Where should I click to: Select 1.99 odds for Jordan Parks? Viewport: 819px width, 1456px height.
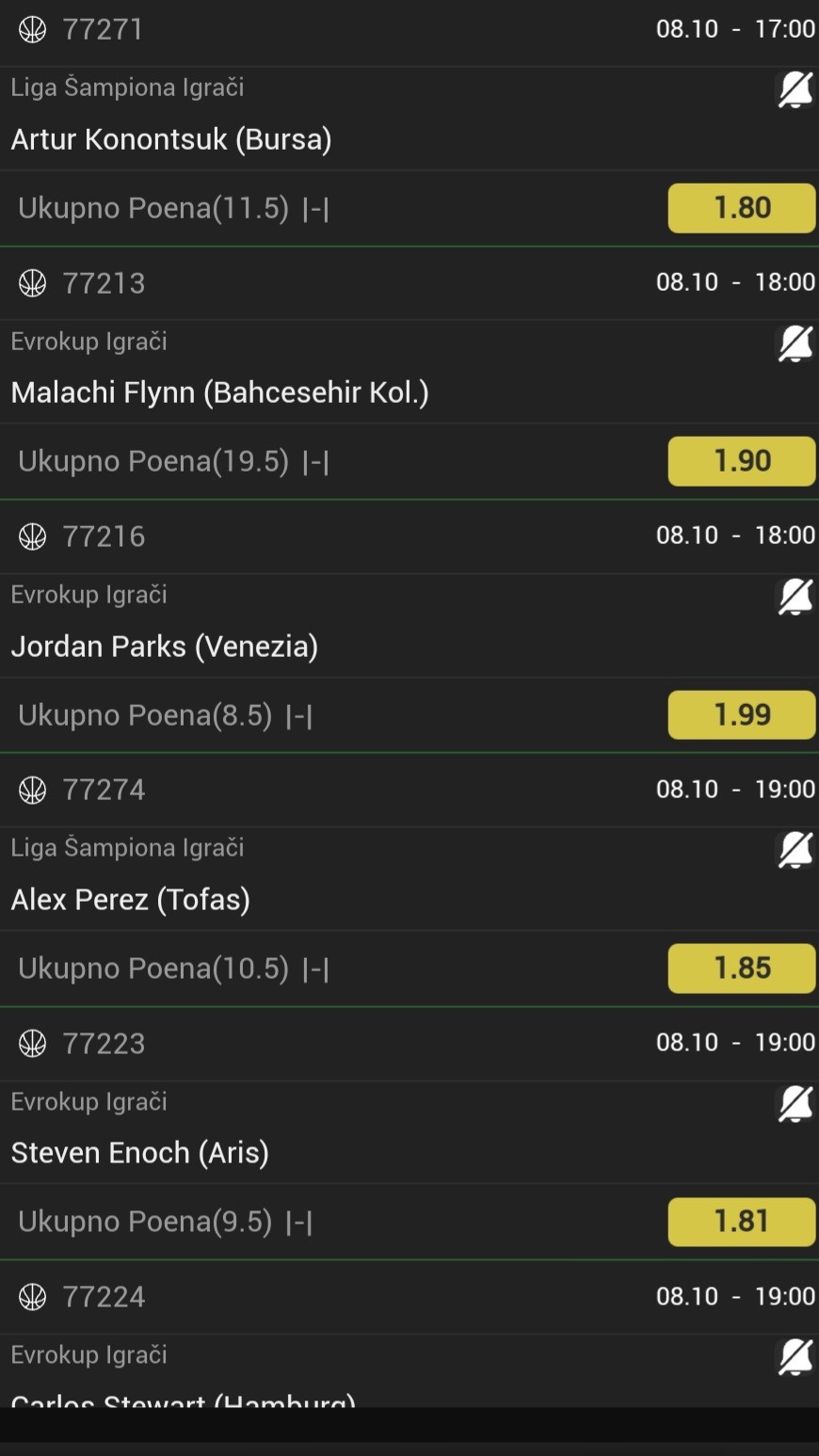(x=741, y=714)
